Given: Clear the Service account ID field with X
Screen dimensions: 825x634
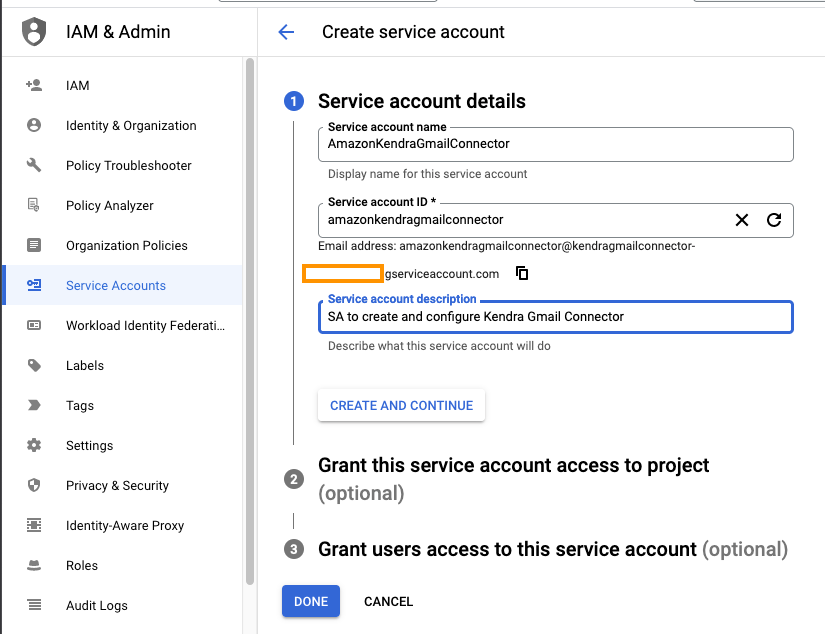Looking at the screenshot, I should pyautogui.click(x=742, y=220).
